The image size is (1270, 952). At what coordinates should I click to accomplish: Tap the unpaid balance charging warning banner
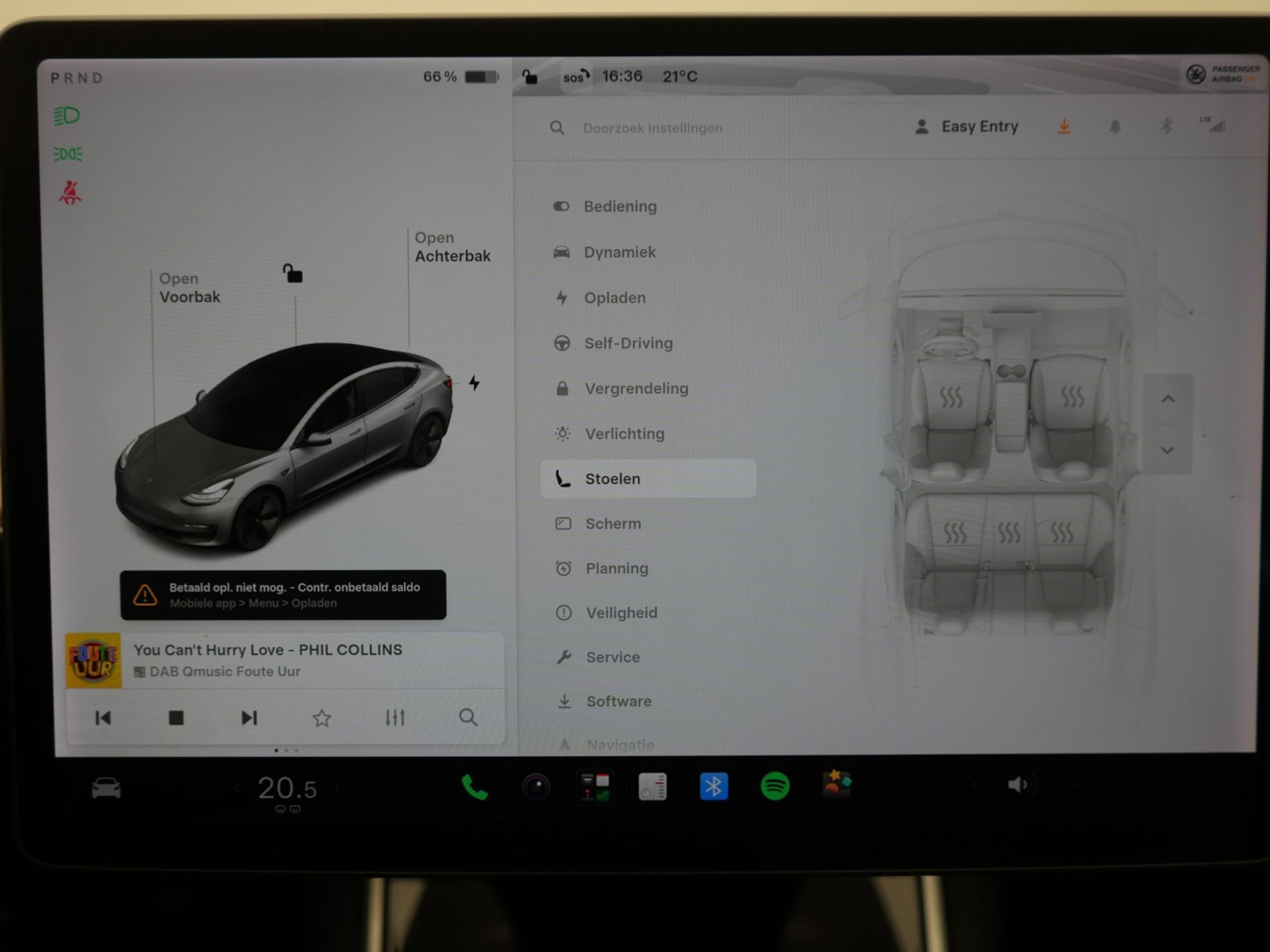point(283,594)
